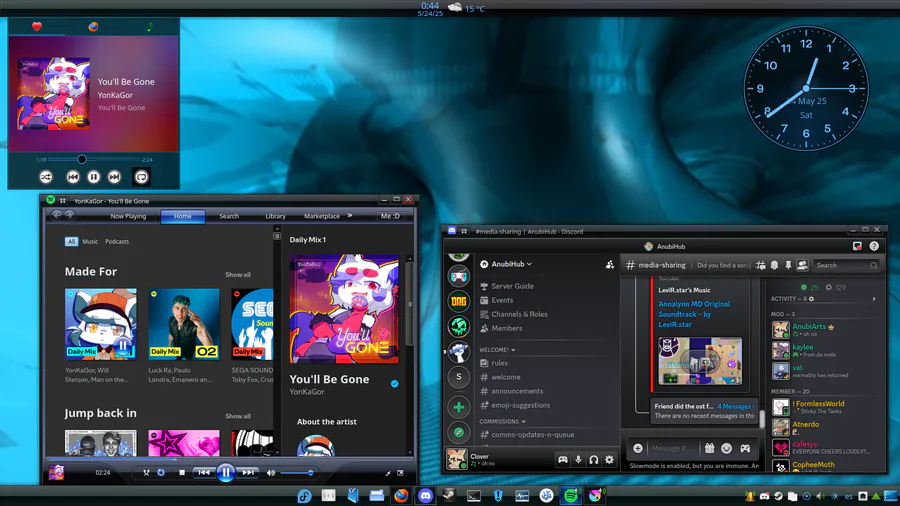Open Threads icon in channel header
Image resolution: width=900 pixels, height=506 pixels.
(761, 265)
